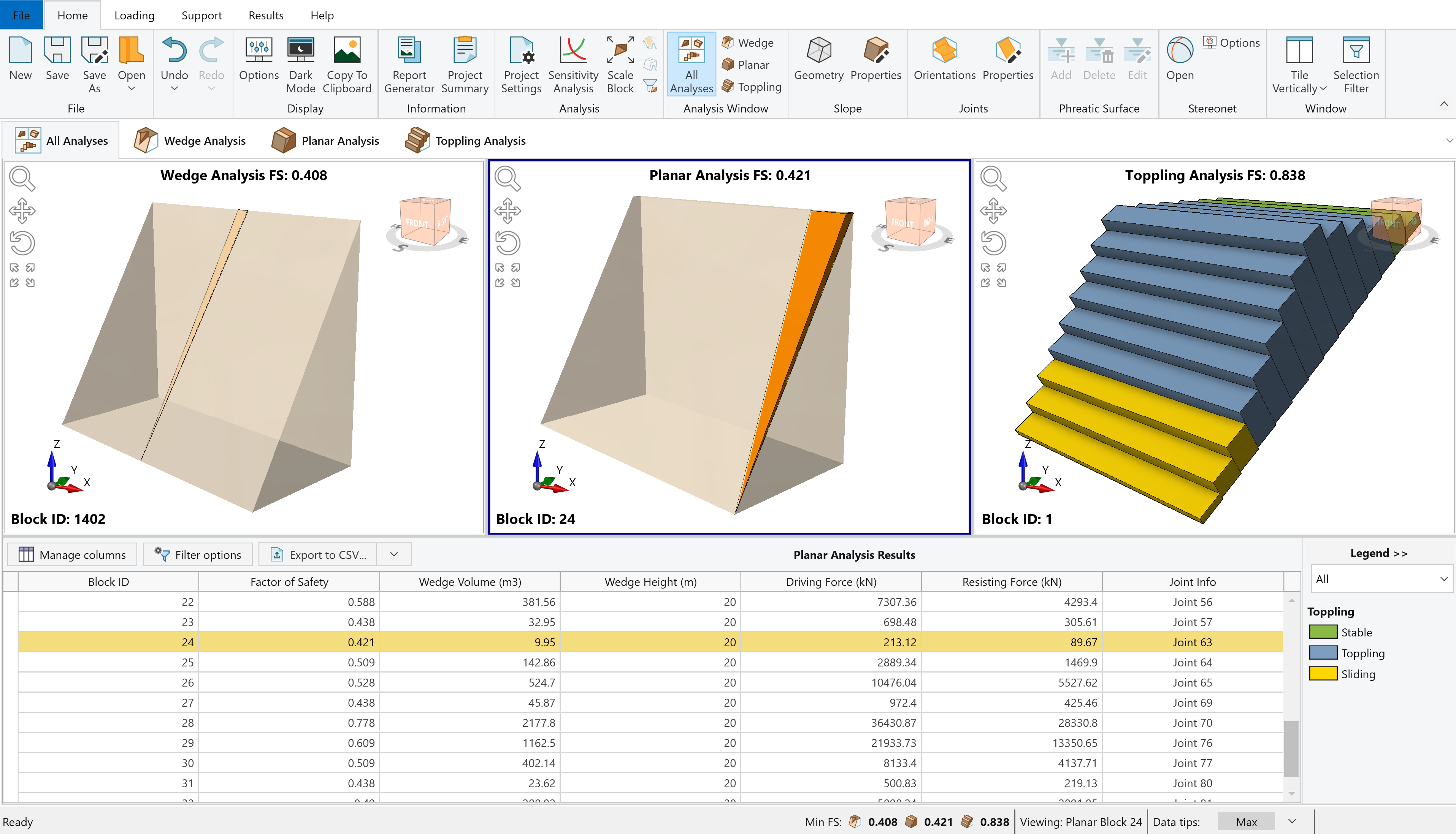The height and width of the screenshot is (834, 1456).
Task: Open the File menu
Action: pos(21,15)
